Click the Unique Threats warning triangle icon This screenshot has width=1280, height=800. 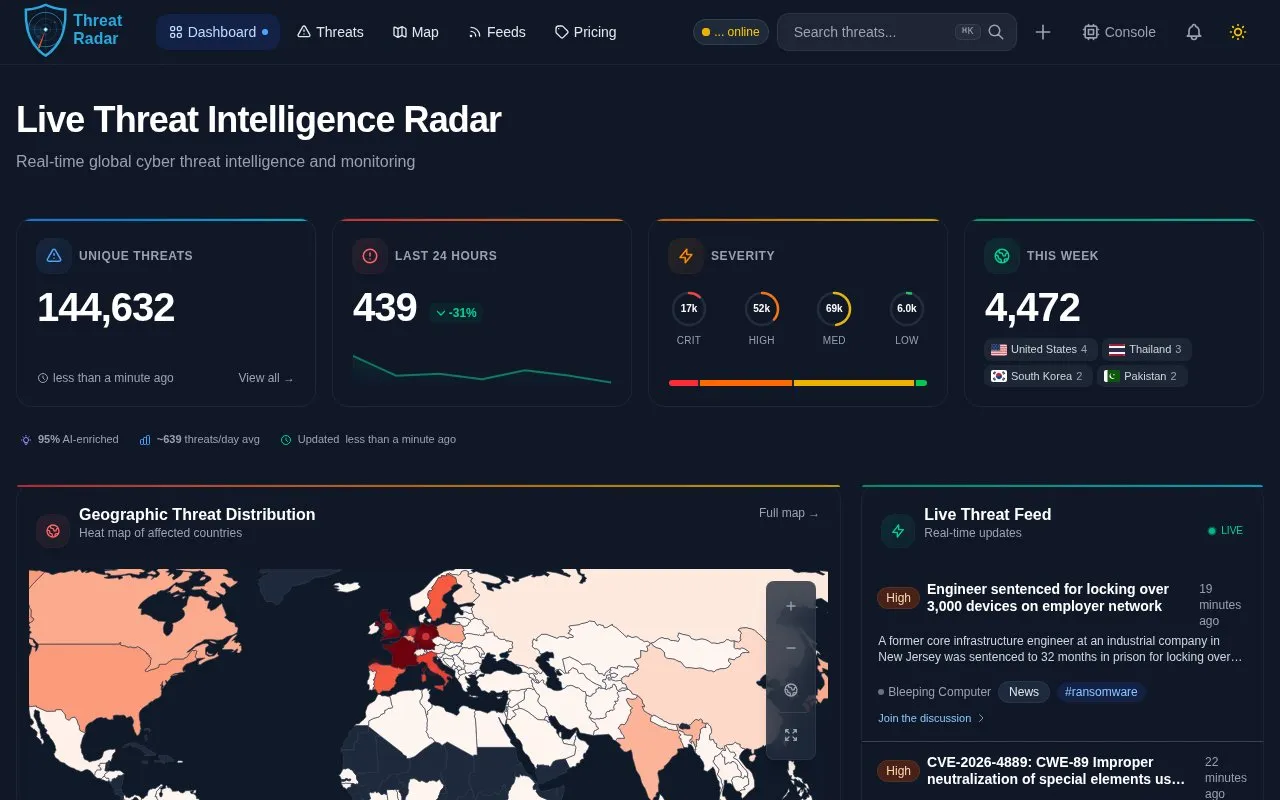click(54, 256)
